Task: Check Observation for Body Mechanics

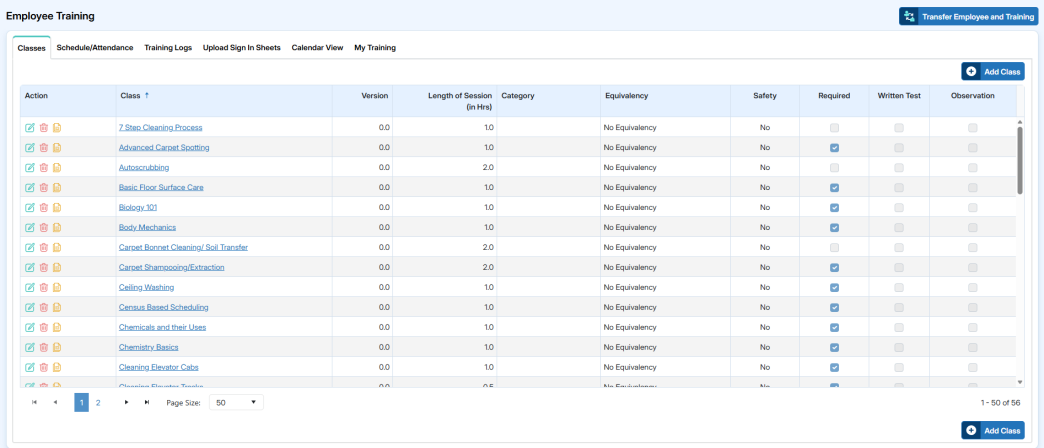Action: [x=973, y=227]
